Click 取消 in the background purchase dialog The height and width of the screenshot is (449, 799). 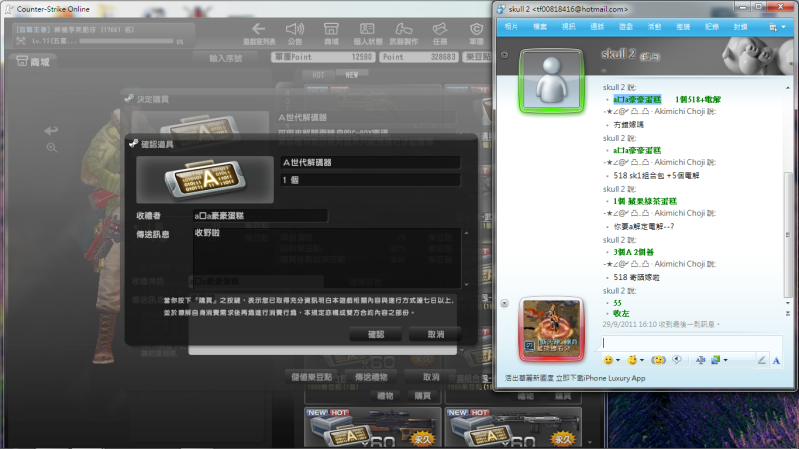pyautogui.click(x=431, y=377)
